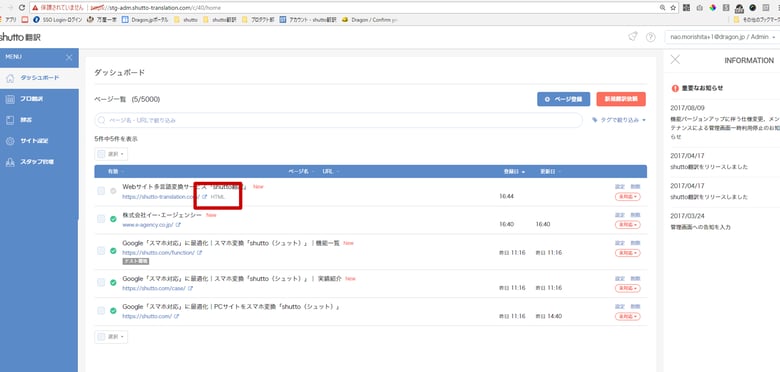This screenshot has width=780, height=372.
Task: Click the calendar icon beside プロ翻訳
Action: (x=10, y=99)
